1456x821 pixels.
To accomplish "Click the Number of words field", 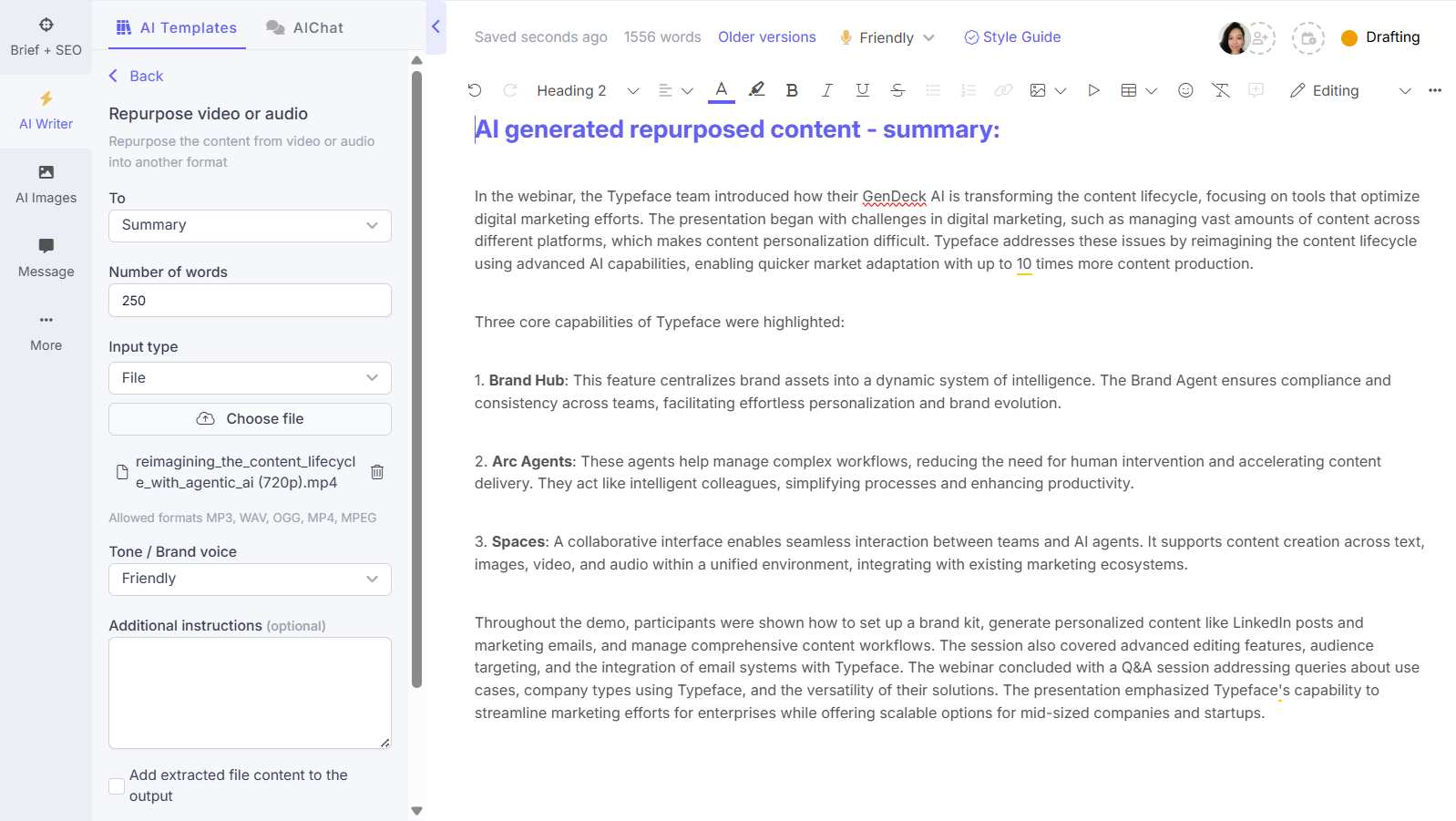I will pyautogui.click(x=250, y=301).
